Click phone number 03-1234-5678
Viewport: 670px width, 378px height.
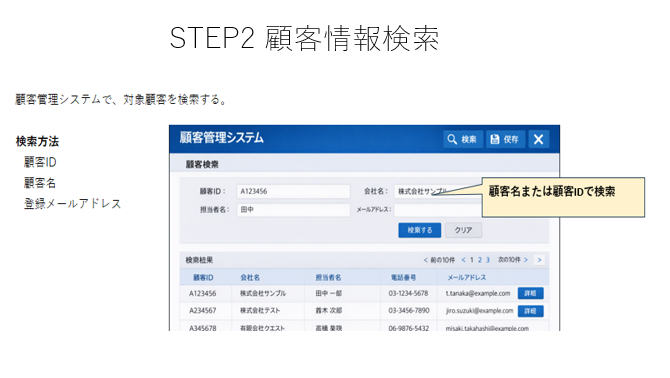pyautogui.click(x=408, y=293)
